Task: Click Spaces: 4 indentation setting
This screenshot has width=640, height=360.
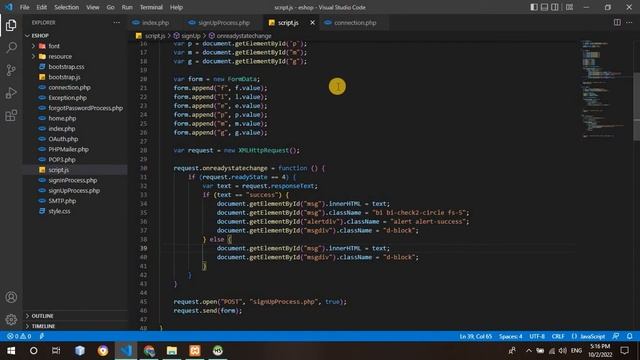Action: tap(510, 336)
